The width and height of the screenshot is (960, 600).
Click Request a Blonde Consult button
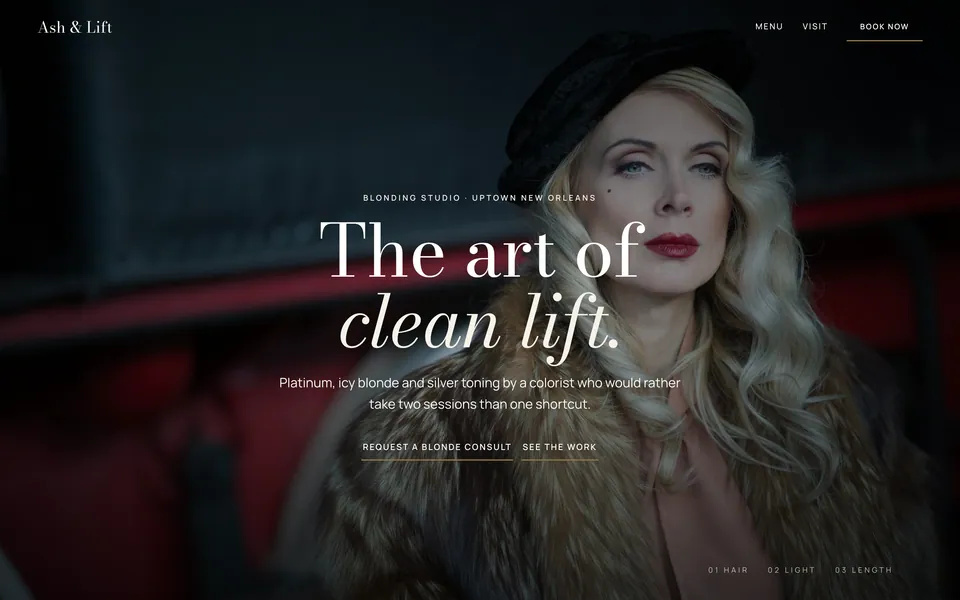[437, 448]
